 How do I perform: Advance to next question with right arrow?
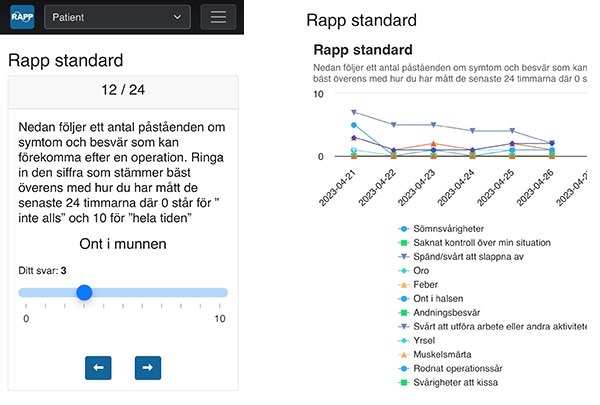pyautogui.click(x=148, y=368)
